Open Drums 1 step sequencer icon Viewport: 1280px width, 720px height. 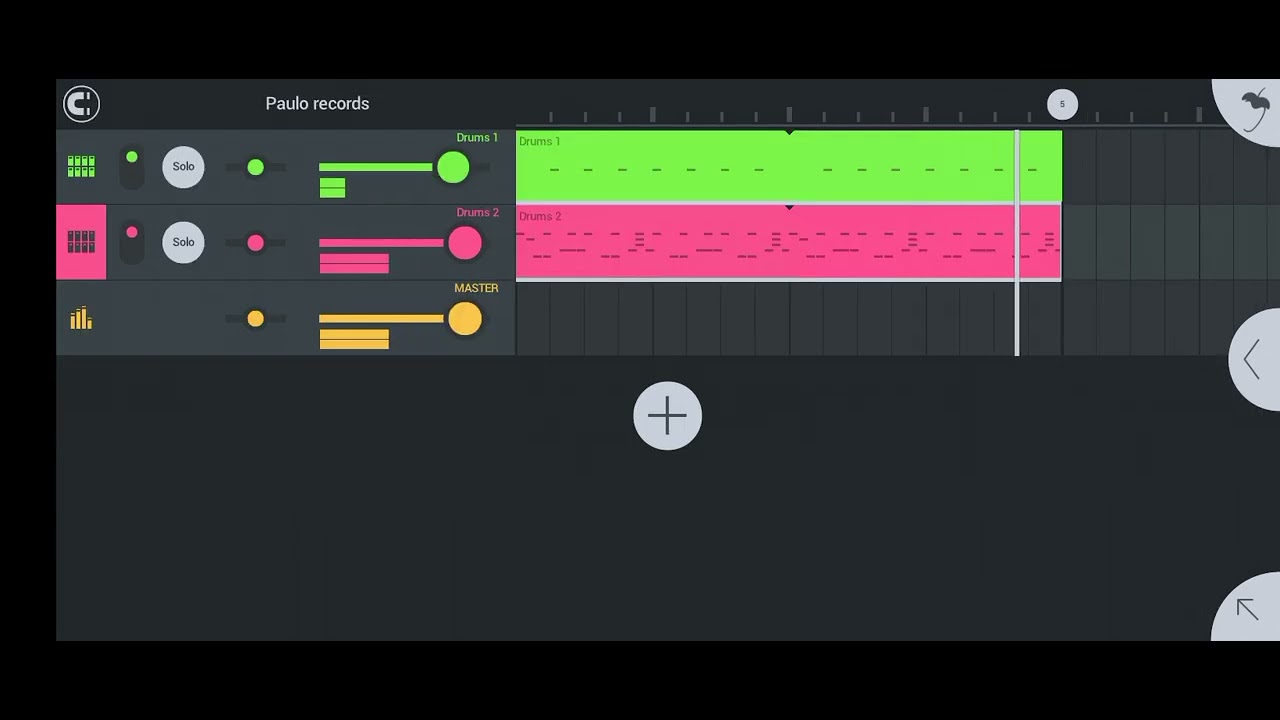(81, 166)
